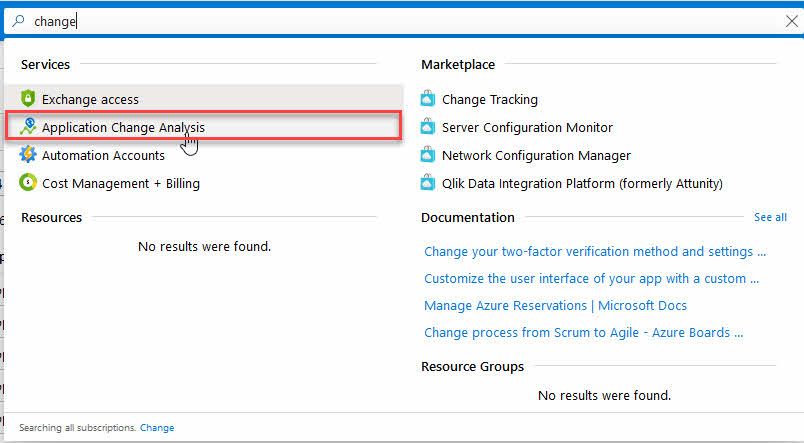This screenshot has width=804, height=443.
Task: Click the Automation Accounts gear icon
Action: (28, 155)
